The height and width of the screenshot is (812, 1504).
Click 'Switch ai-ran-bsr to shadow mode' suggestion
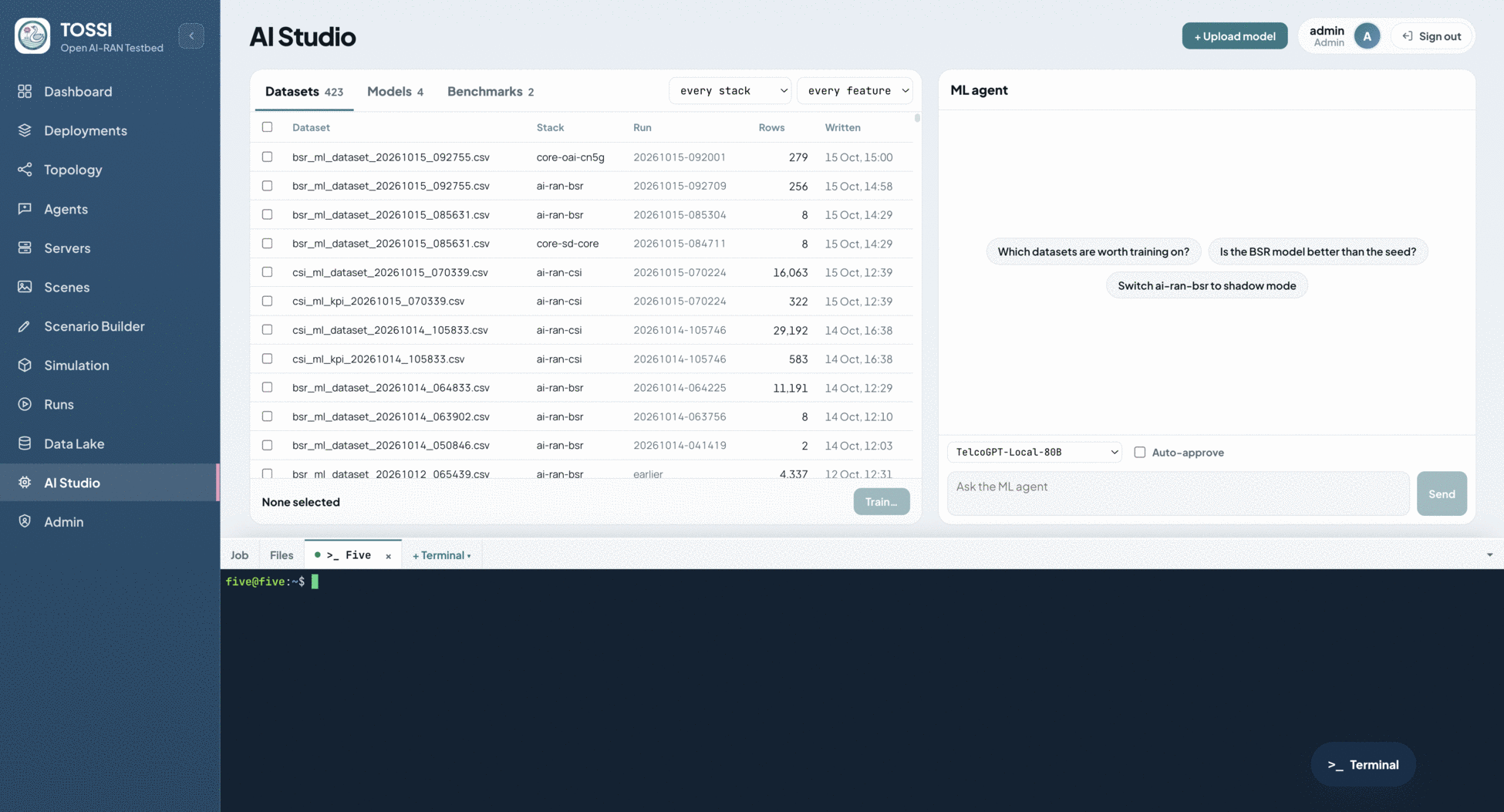click(1206, 285)
